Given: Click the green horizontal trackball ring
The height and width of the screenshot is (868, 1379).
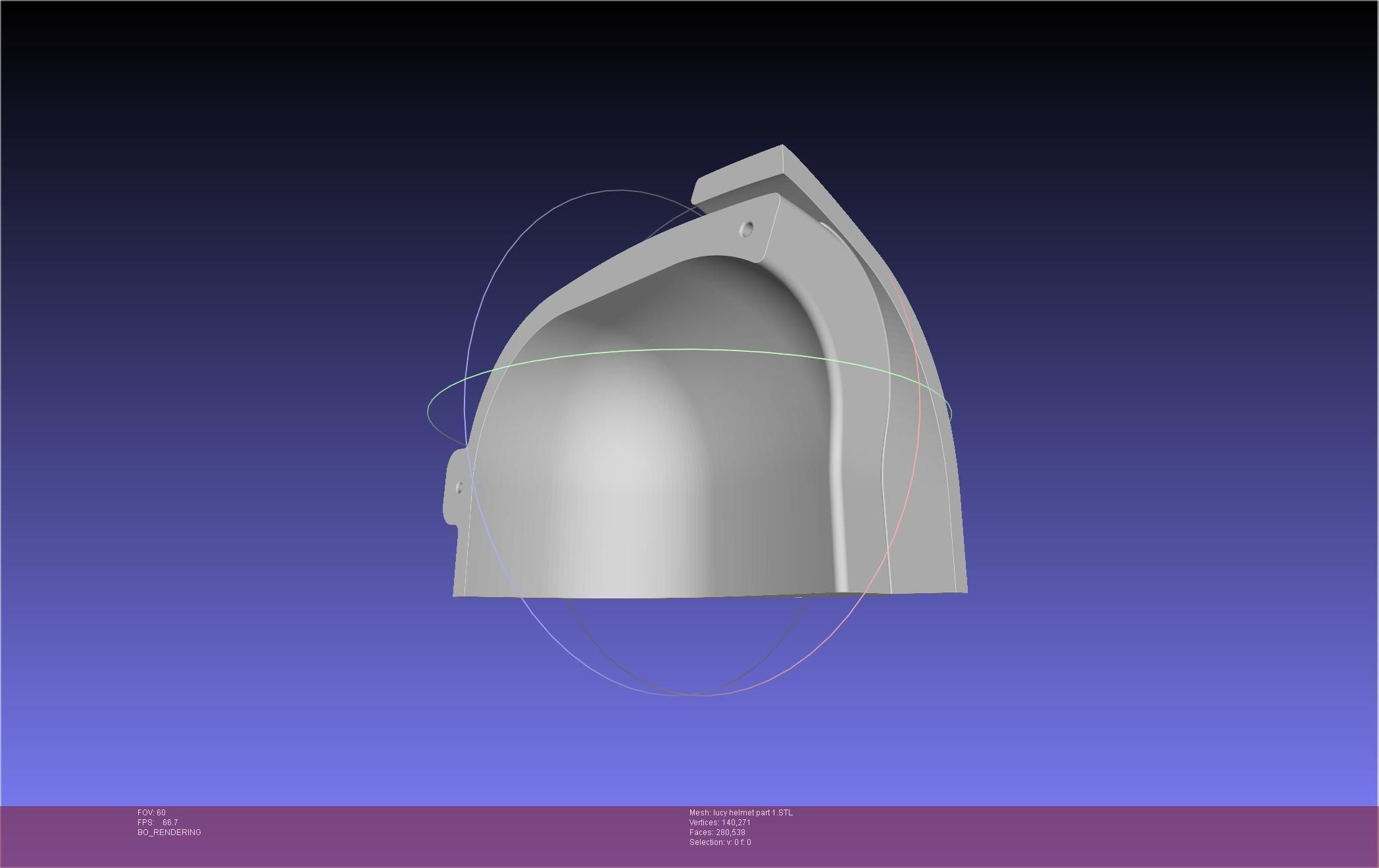Looking at the screenshot, I should pos(689,350).
